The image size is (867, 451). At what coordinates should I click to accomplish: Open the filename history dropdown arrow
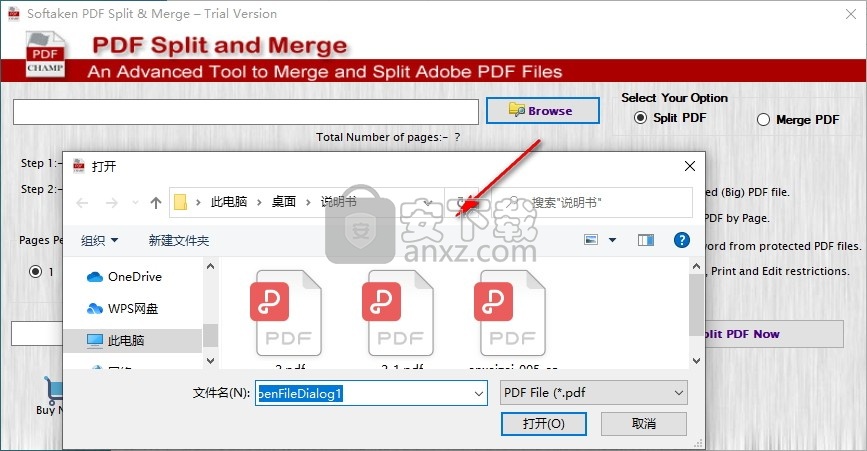click(x=479, y=394)
